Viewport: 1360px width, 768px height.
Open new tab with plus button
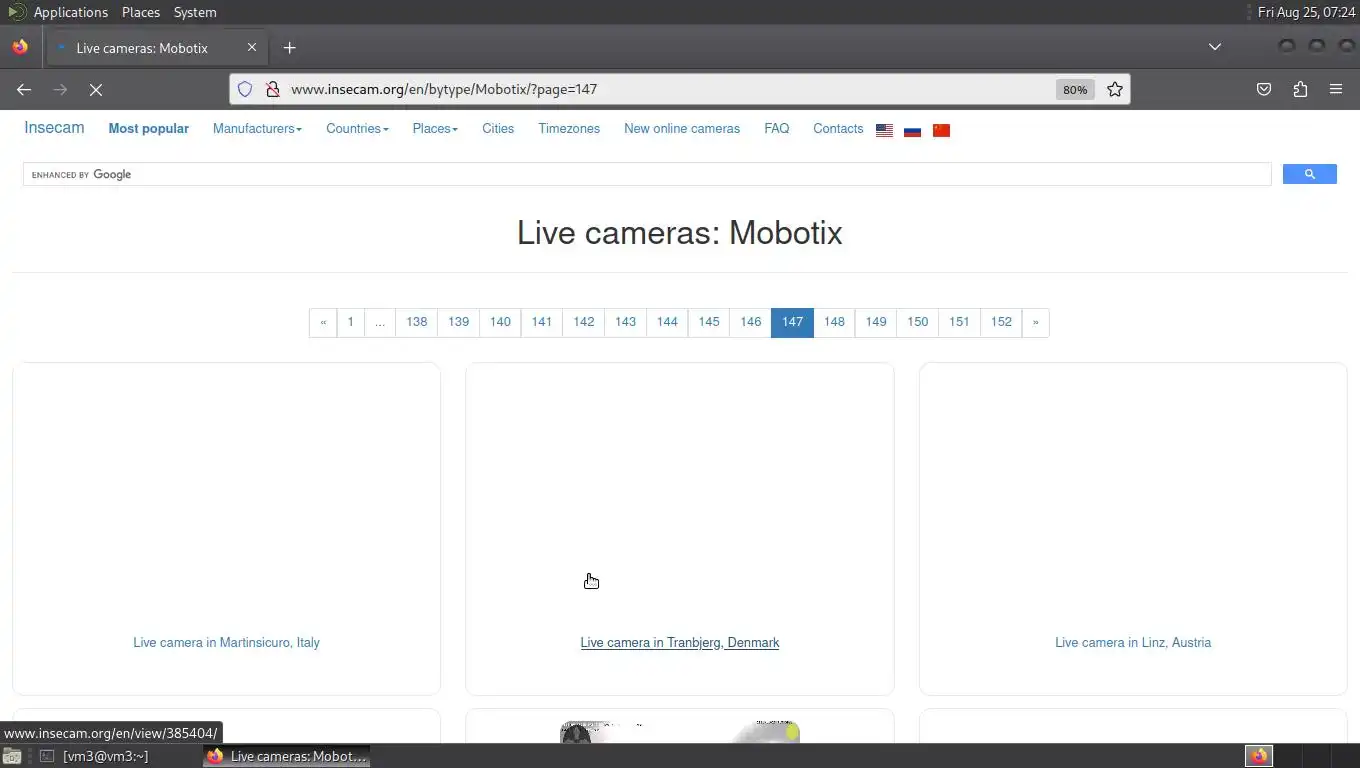289,47
